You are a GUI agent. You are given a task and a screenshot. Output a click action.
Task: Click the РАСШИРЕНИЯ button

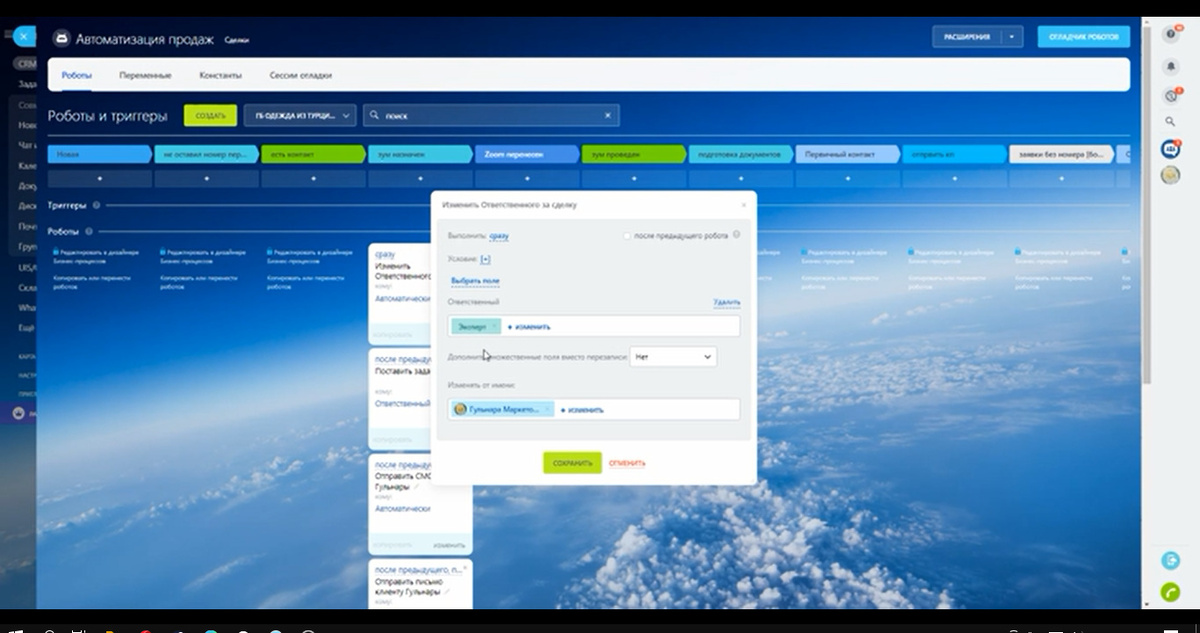tap(967, 37)
